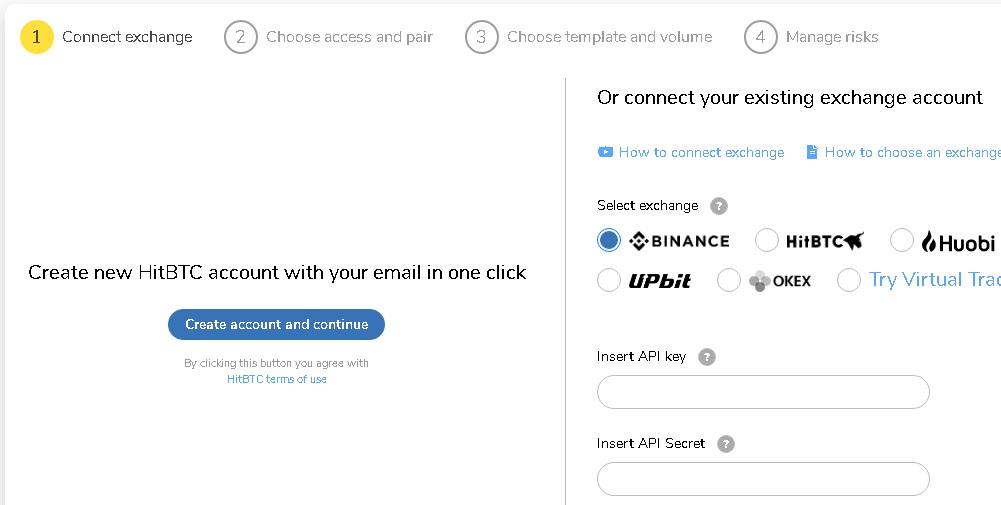Select the HitBTC radio button
Viewport: 1001px width, 505px height.
(767, 240)
